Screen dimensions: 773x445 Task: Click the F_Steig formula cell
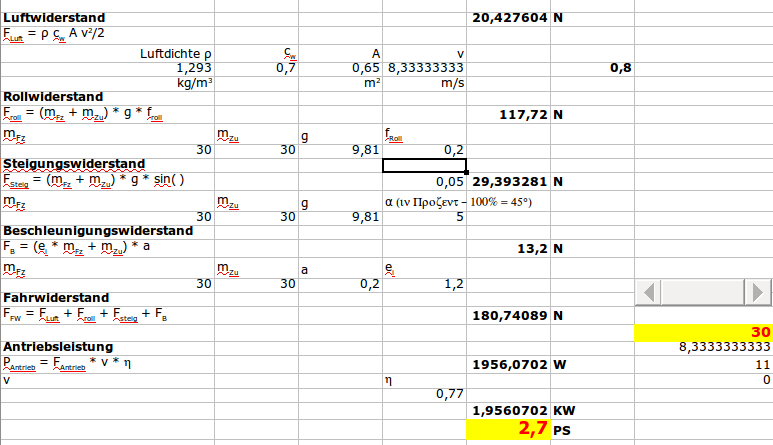[107, 181]
